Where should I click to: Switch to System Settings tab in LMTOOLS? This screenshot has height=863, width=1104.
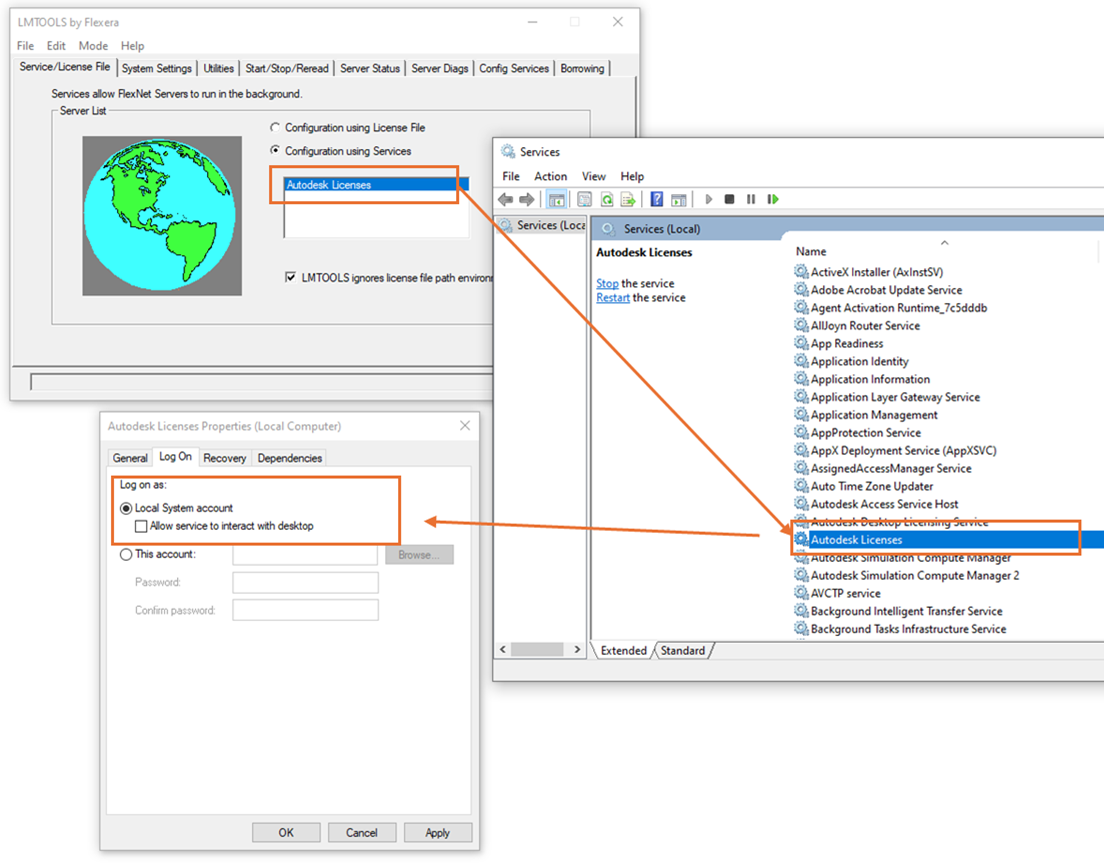(156, 68)
